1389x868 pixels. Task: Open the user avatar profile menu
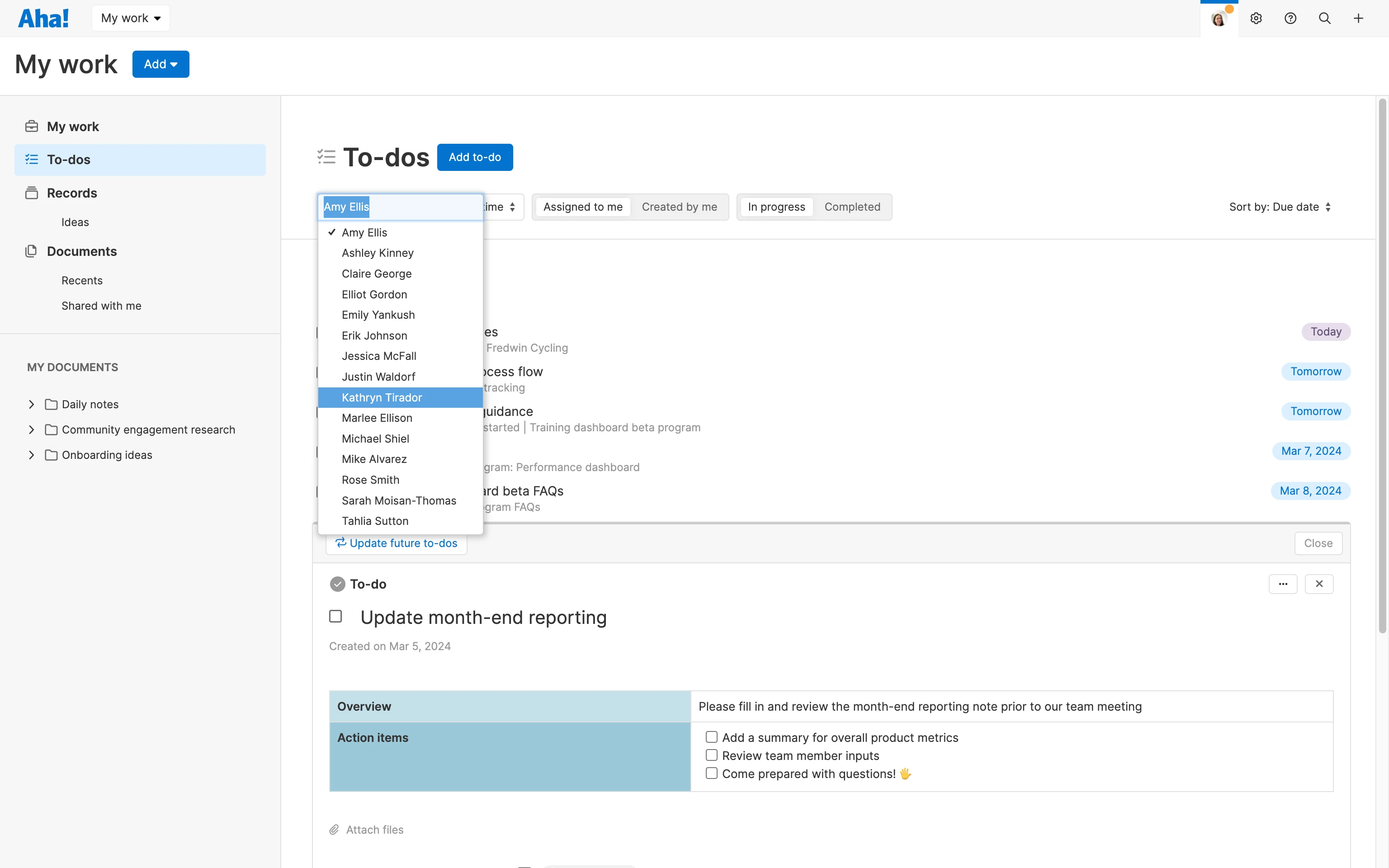click(1219, 19)
